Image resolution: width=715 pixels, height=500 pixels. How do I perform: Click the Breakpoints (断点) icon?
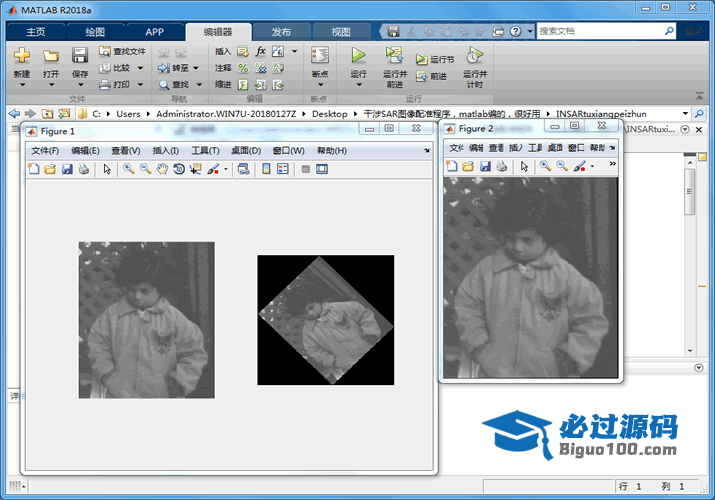pos(320,56)
